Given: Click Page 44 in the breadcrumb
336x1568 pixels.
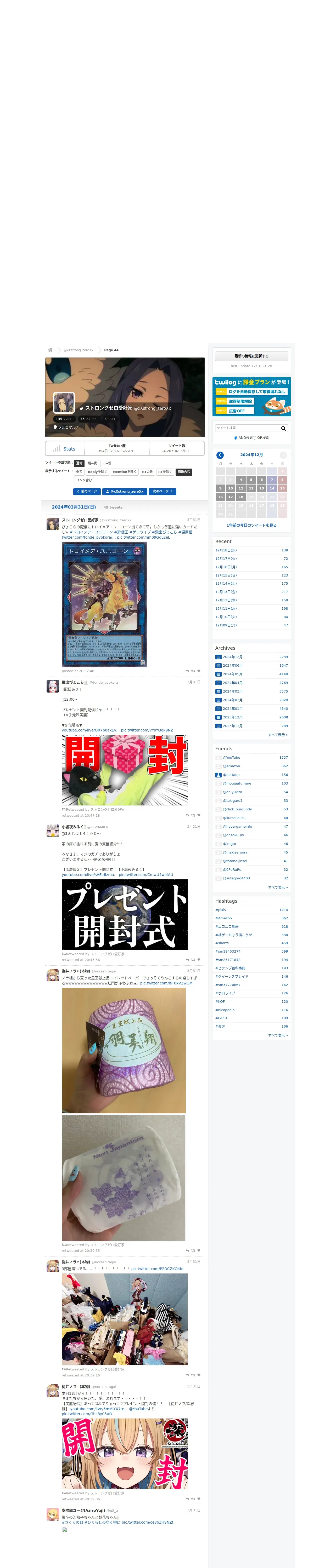Looking at the screenshot, I should pos(111,350).
